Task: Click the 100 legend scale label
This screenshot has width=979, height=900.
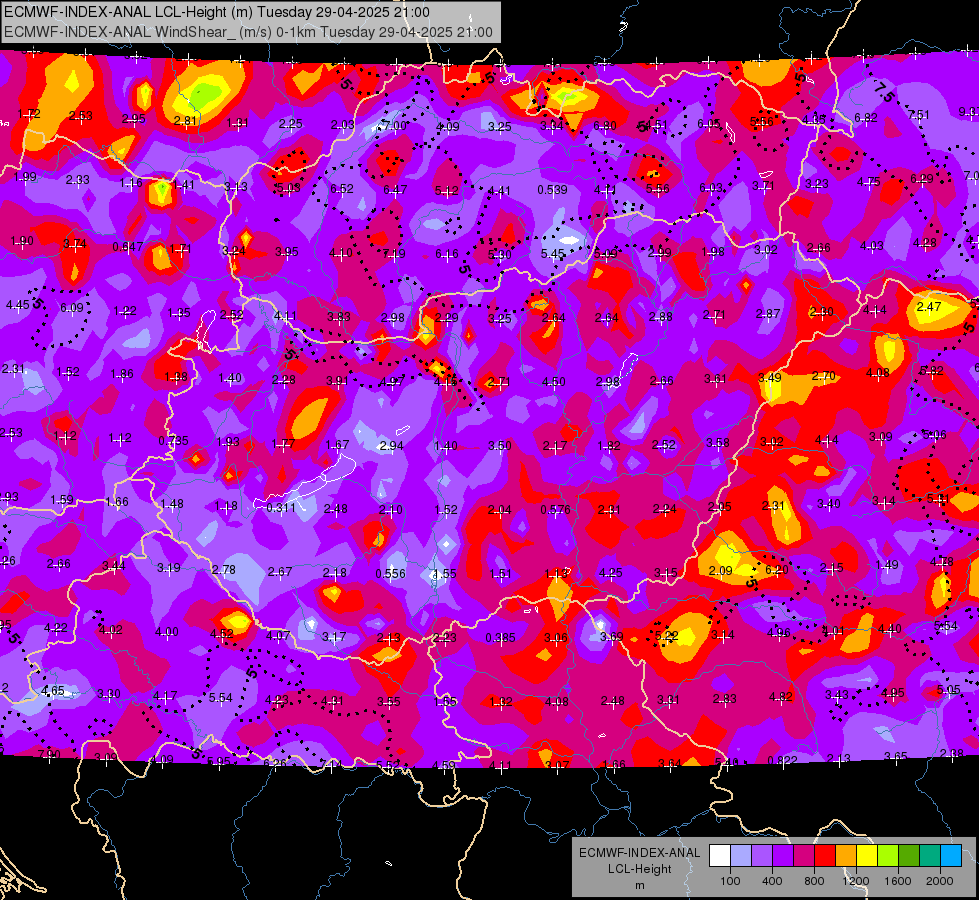Action: tap(730, 881)
